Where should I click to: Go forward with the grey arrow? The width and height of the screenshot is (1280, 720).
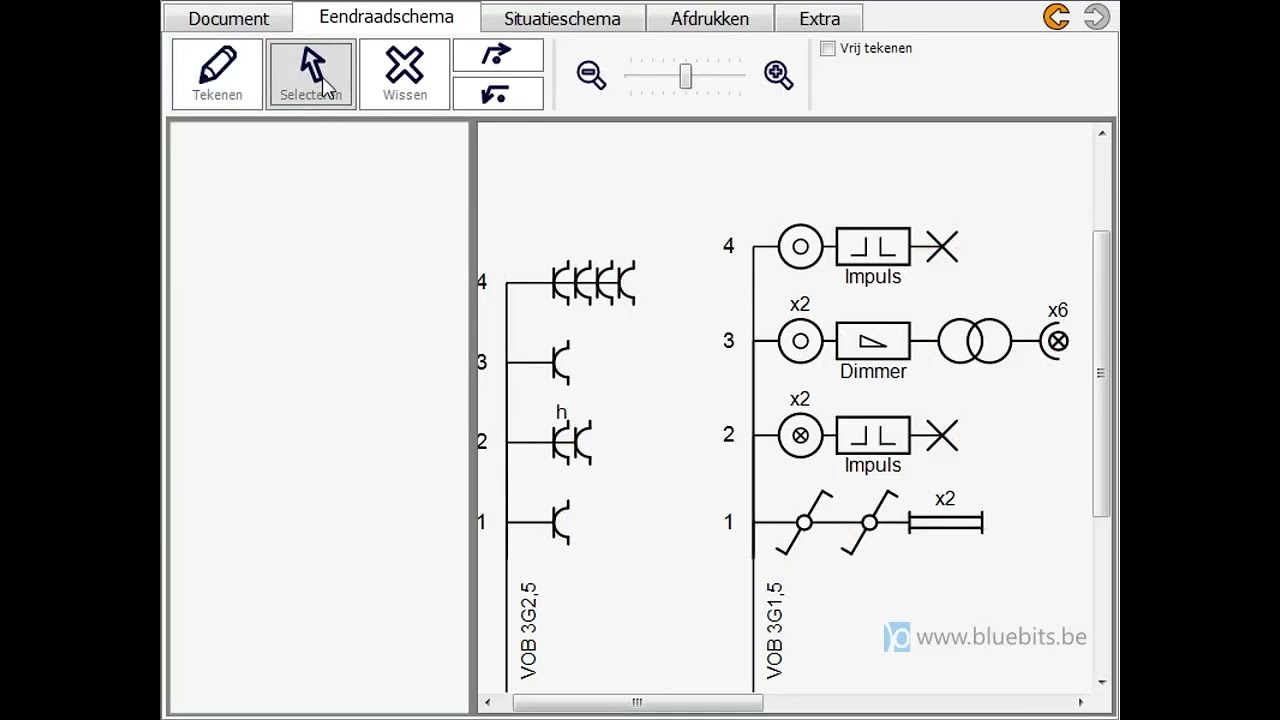click(x=1097, y=17)
